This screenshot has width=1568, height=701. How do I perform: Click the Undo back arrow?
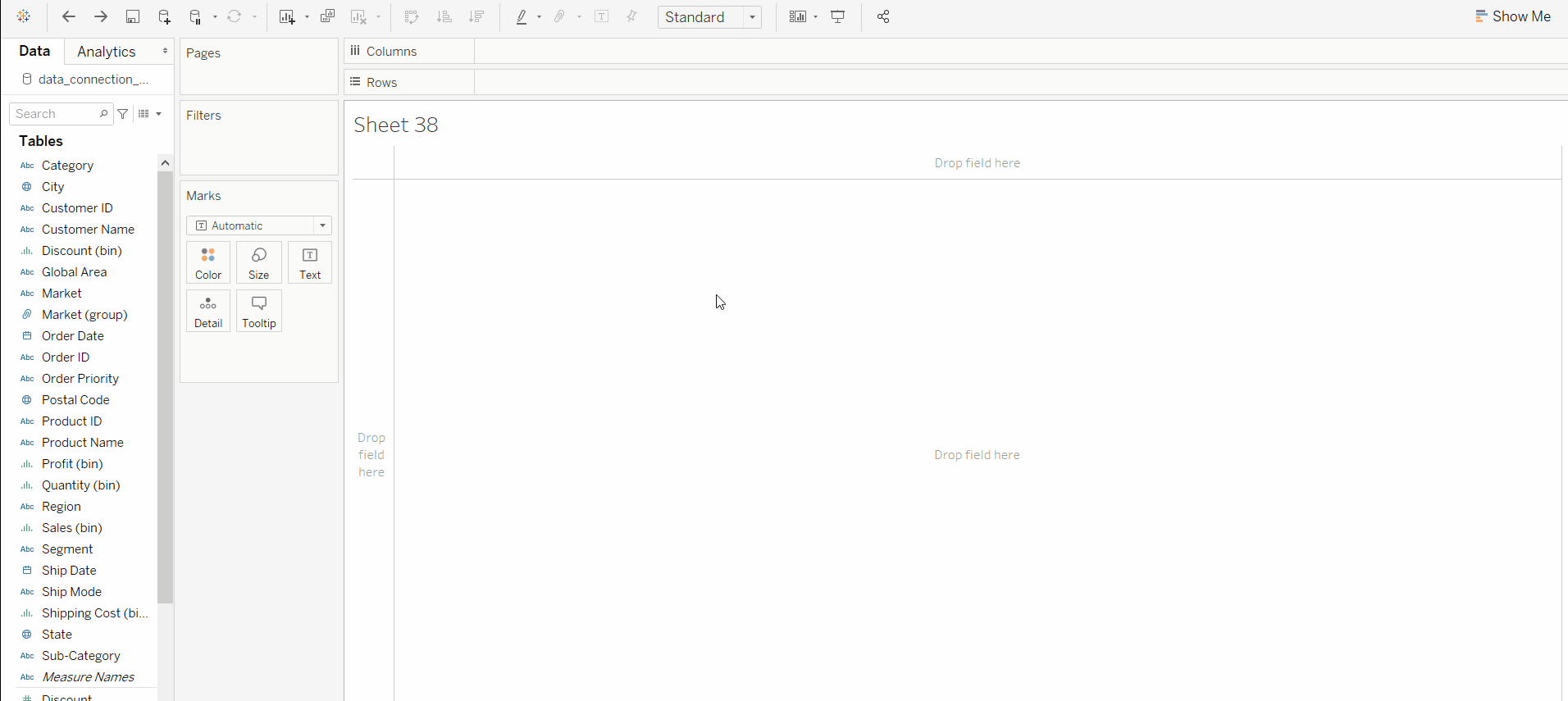(69, 16)
